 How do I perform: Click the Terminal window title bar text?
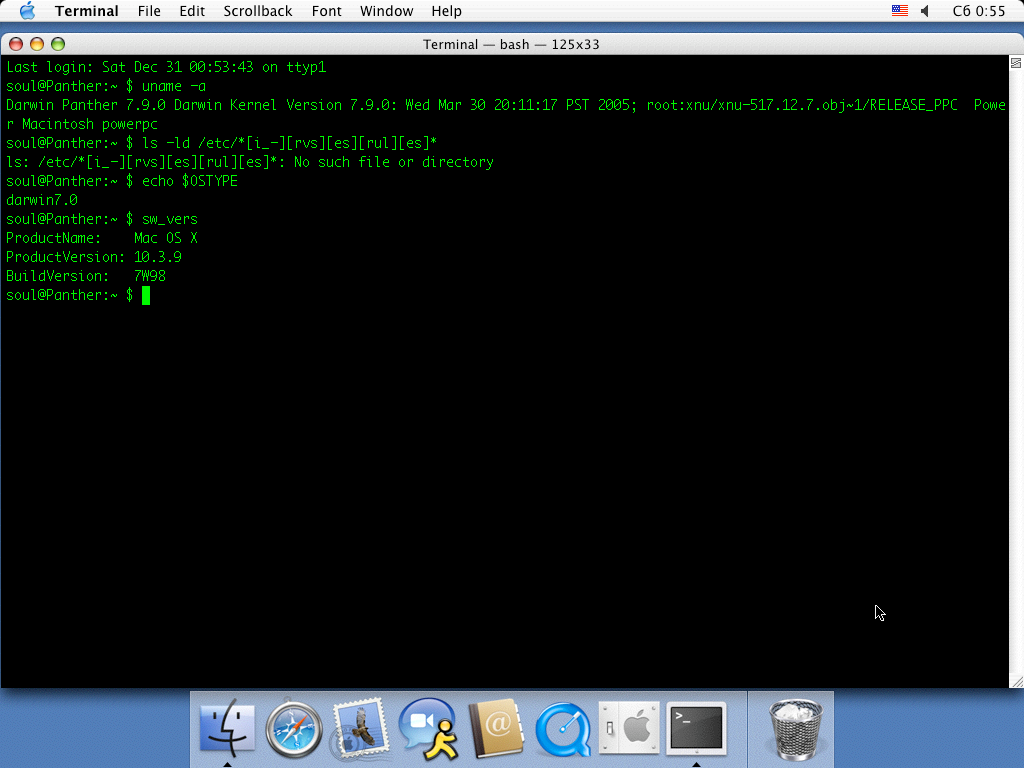tap(511, 44)
